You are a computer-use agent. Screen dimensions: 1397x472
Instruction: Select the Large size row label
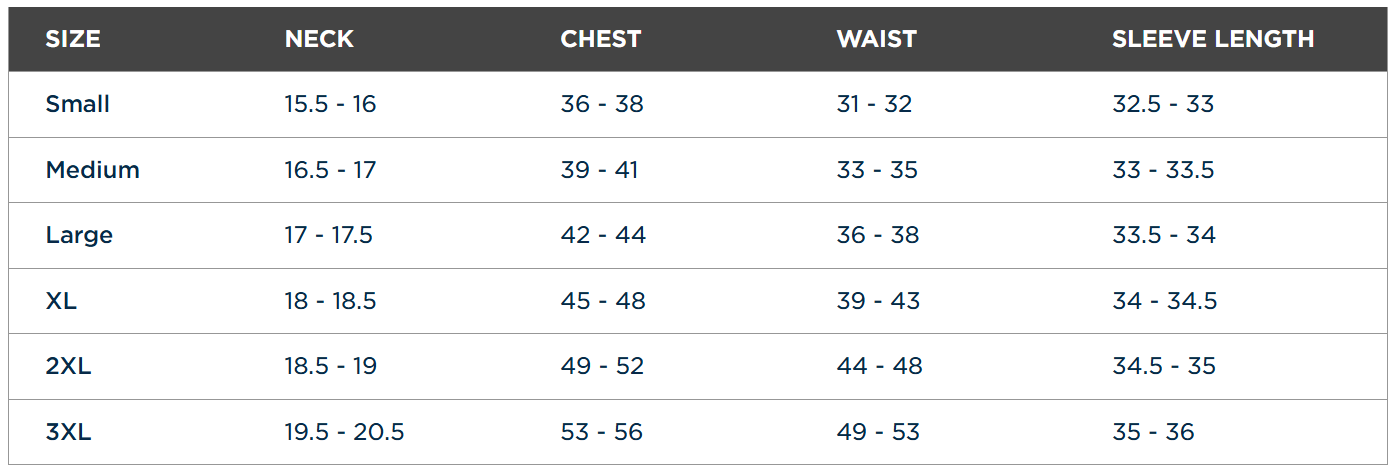click(79, 236)
